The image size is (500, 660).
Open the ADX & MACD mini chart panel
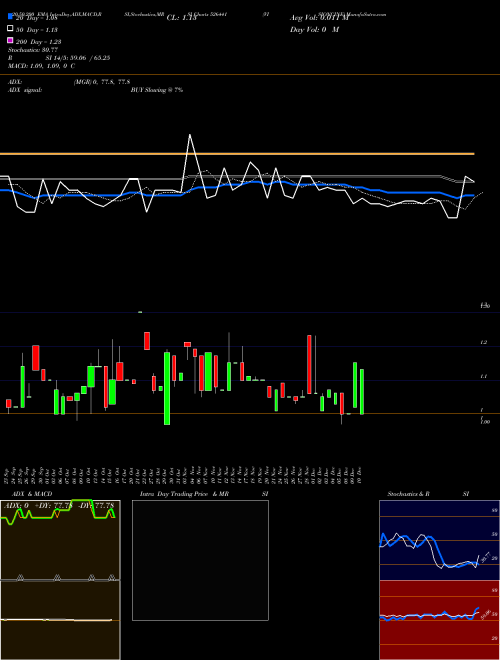[60, 580]
